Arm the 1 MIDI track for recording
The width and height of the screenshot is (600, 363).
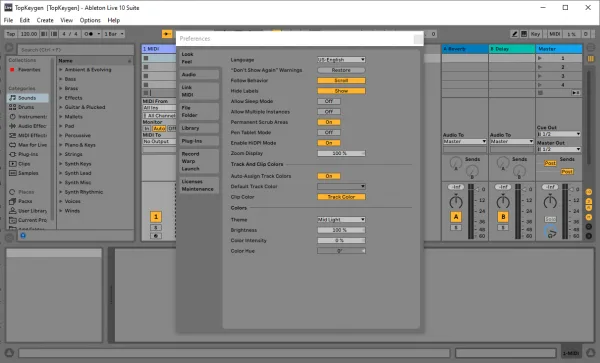pyautogui.click(x=156, y=236)
